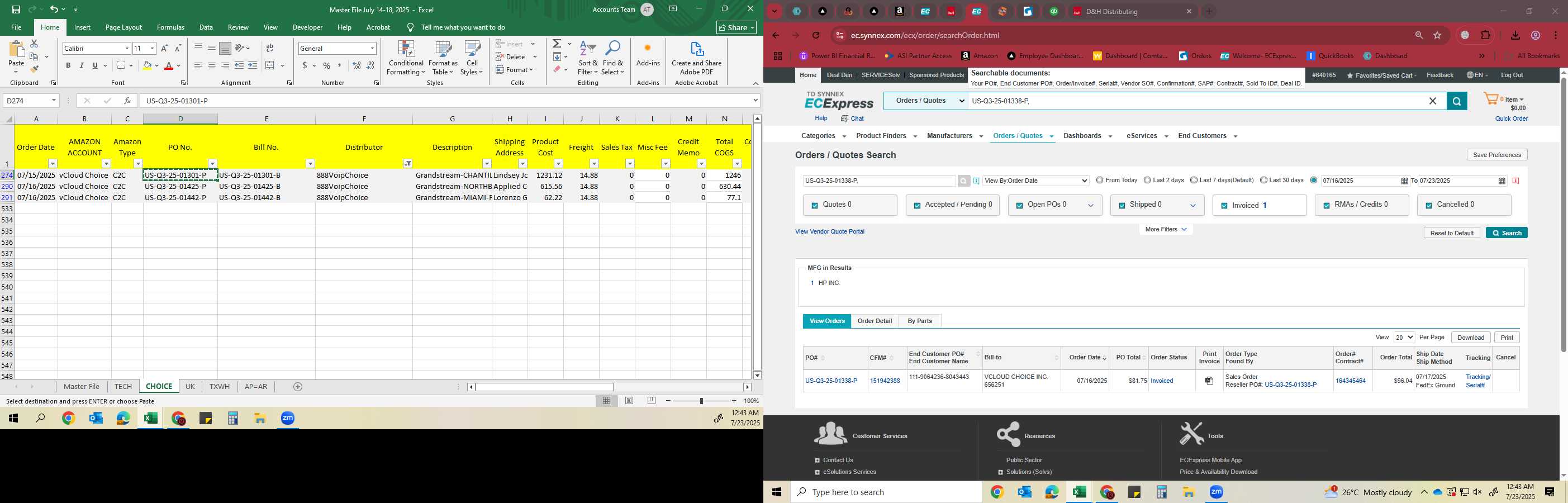Expand More Filters
Viewport: 1568px width, 503px height.
point(1166,230)
